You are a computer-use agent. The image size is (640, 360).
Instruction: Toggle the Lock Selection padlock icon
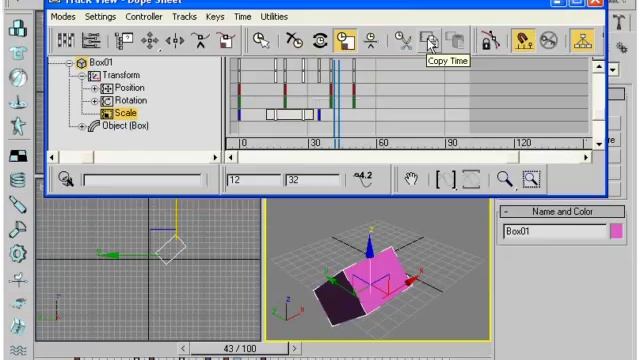click(x=490, y=40)
